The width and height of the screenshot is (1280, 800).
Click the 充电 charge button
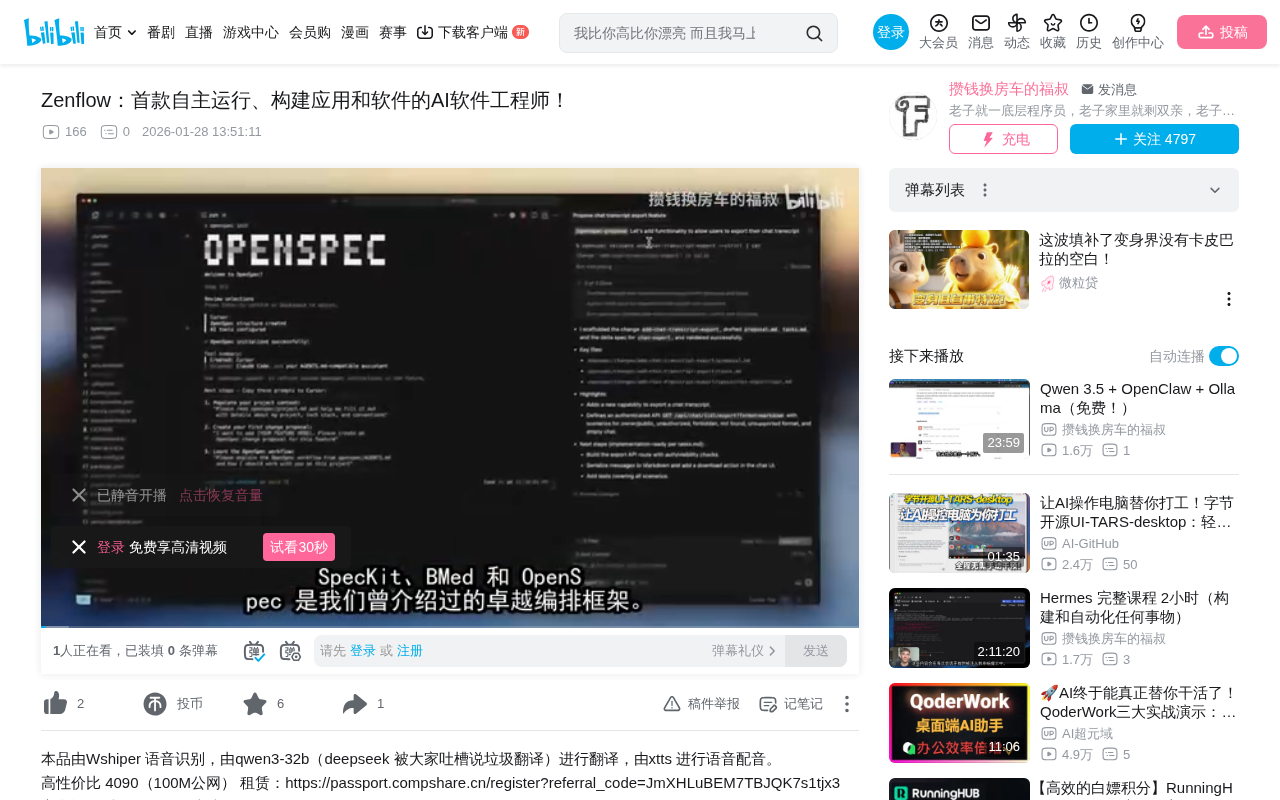pyautogui.click(x=1003, y=139)
